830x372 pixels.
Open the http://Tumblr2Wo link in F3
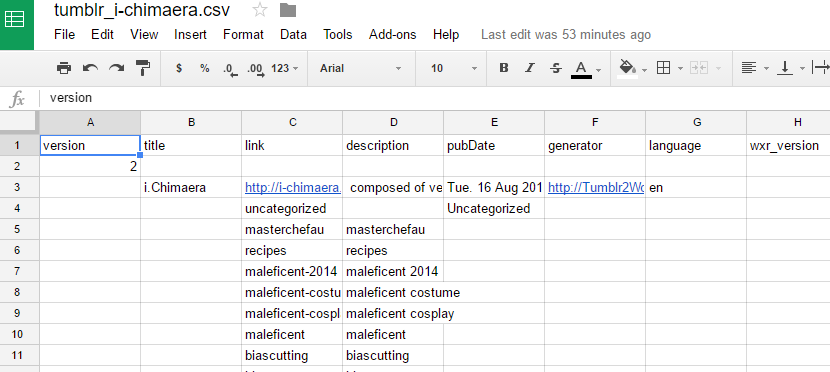[x=596, y=187]
